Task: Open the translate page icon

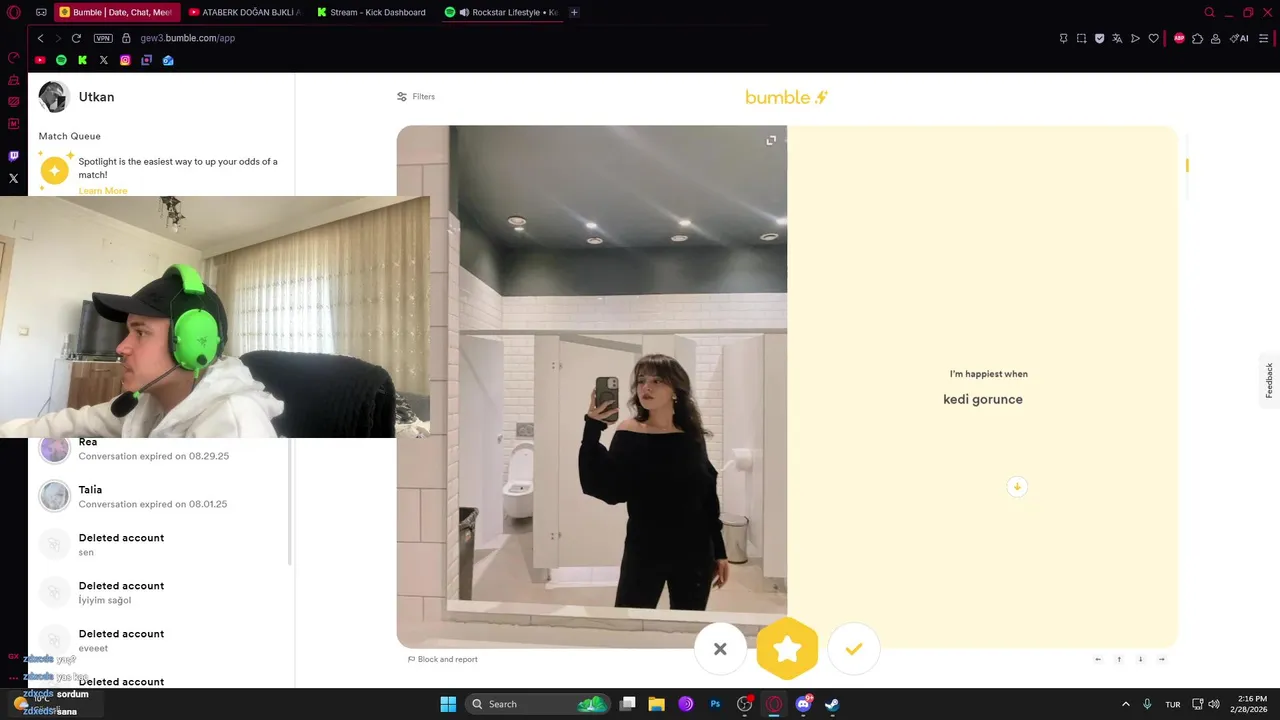Action: tap(1117, 38)
